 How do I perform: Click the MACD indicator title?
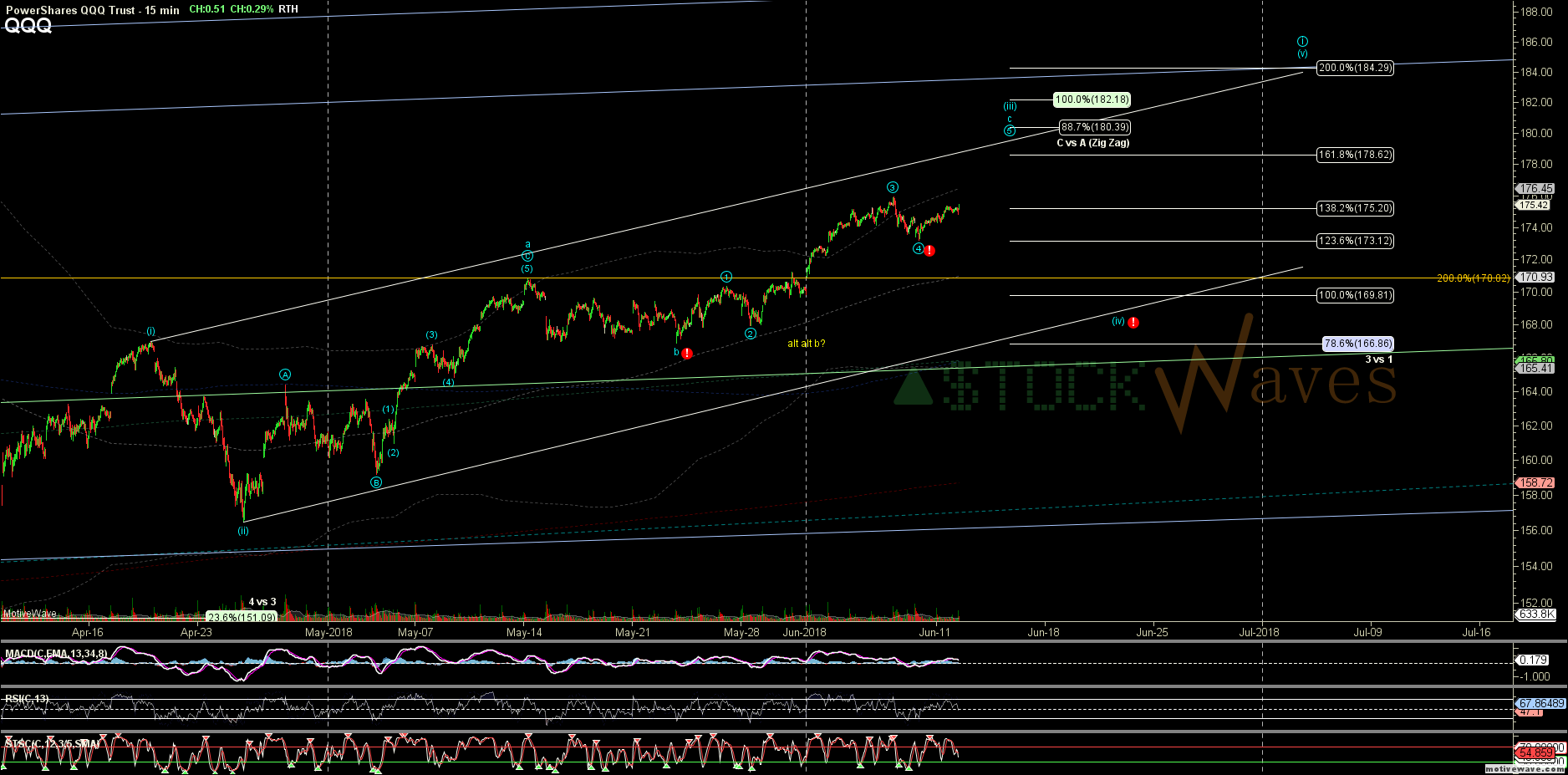(56, 653)
